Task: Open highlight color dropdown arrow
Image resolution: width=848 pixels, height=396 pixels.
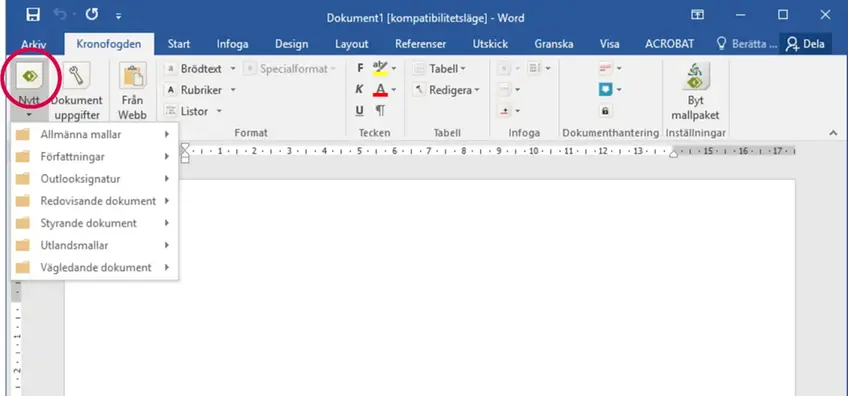Action: pos(394,69)
